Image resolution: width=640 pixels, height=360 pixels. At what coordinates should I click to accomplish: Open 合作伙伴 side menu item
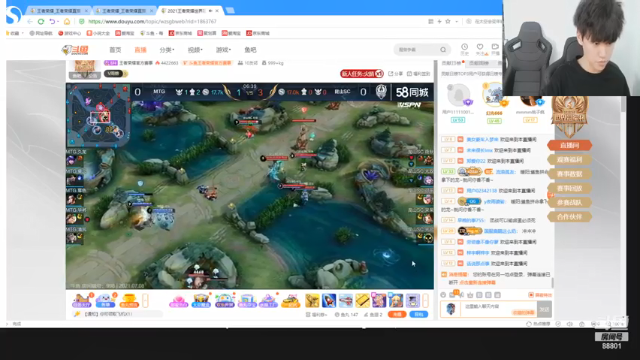click(x=569, y=216)
